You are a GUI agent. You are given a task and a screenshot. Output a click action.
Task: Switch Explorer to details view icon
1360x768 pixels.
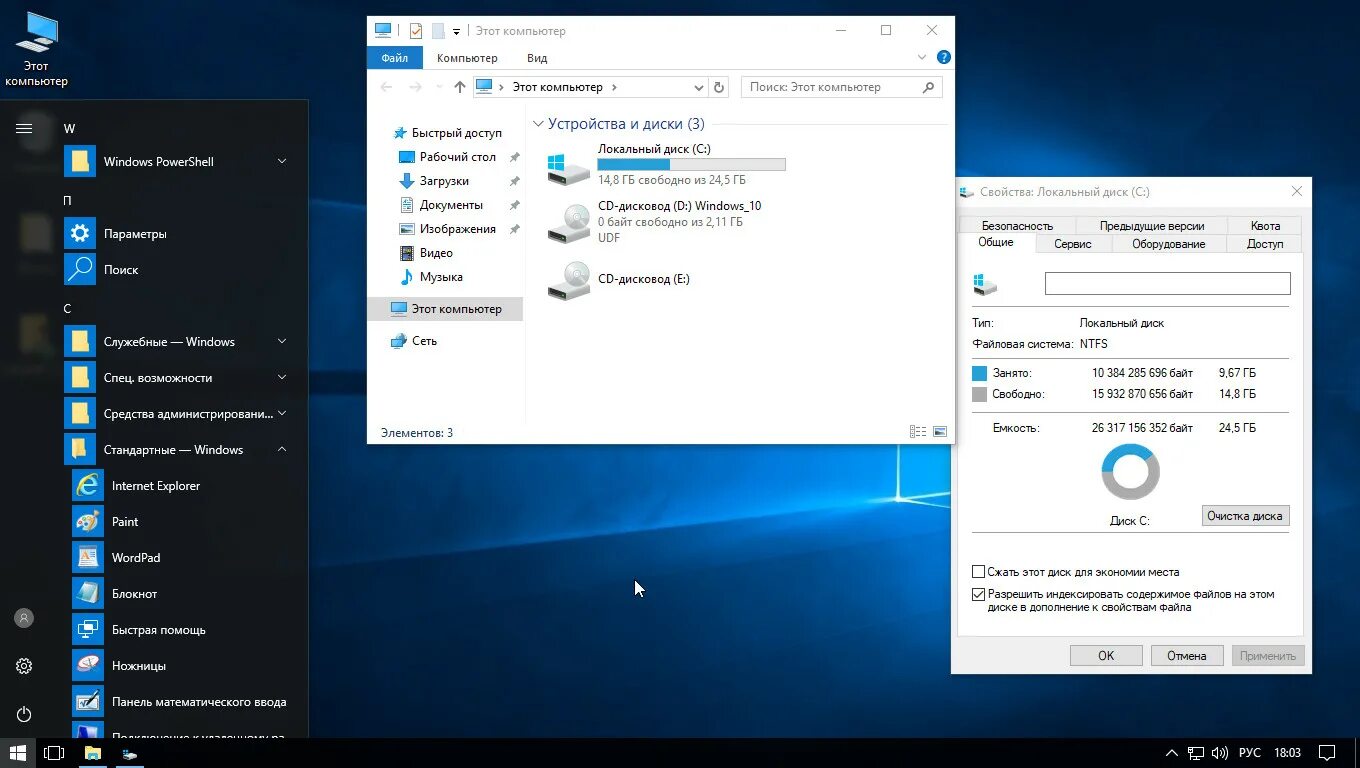918,432
